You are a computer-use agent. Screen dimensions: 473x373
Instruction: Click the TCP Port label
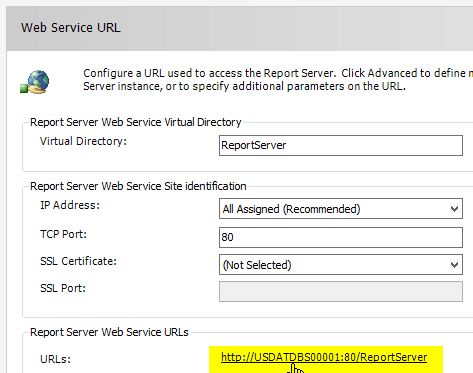coord(63,234)
